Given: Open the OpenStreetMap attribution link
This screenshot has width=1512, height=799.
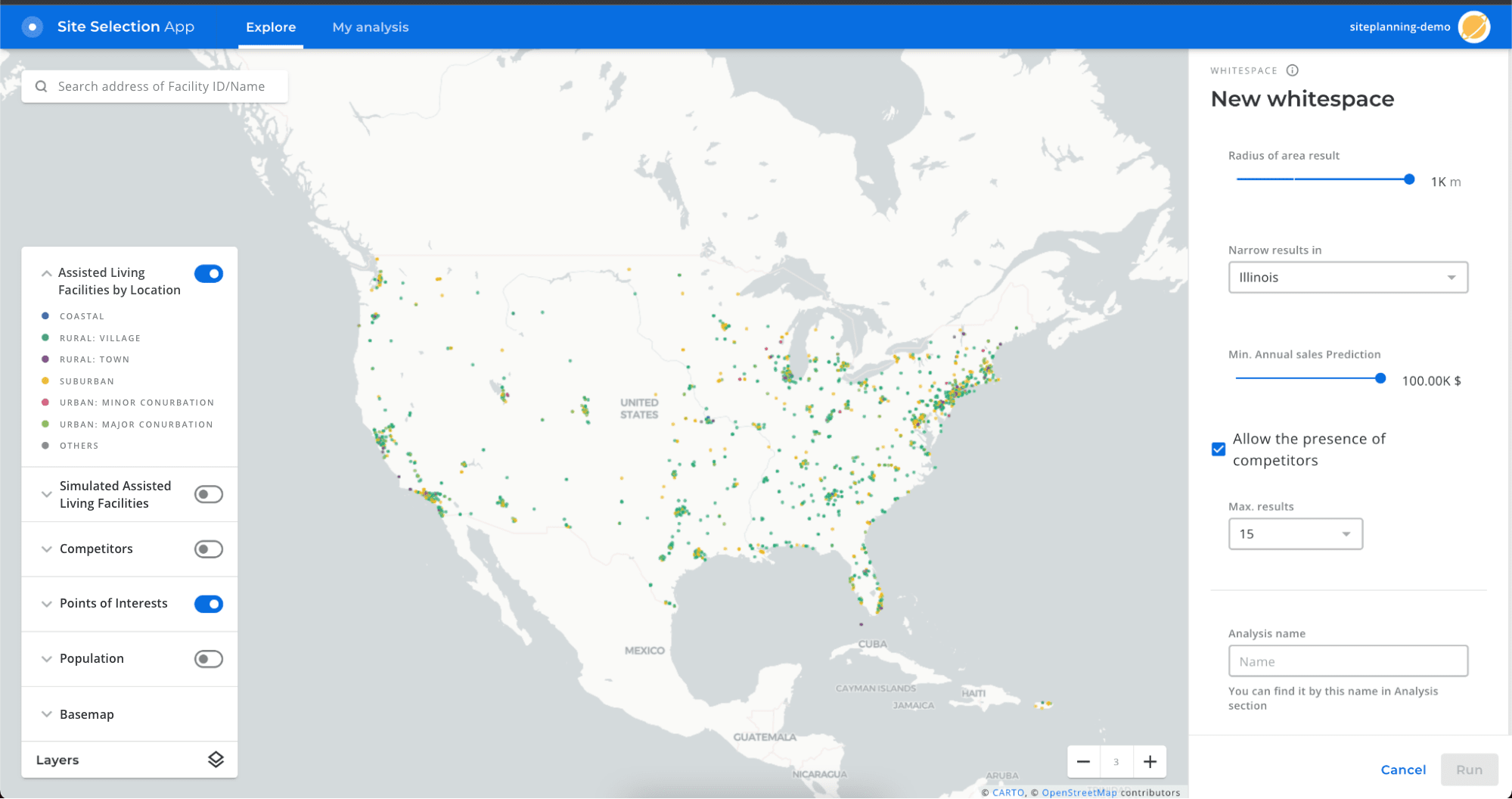Looking at the screenshot, I should pos(1079,792).
